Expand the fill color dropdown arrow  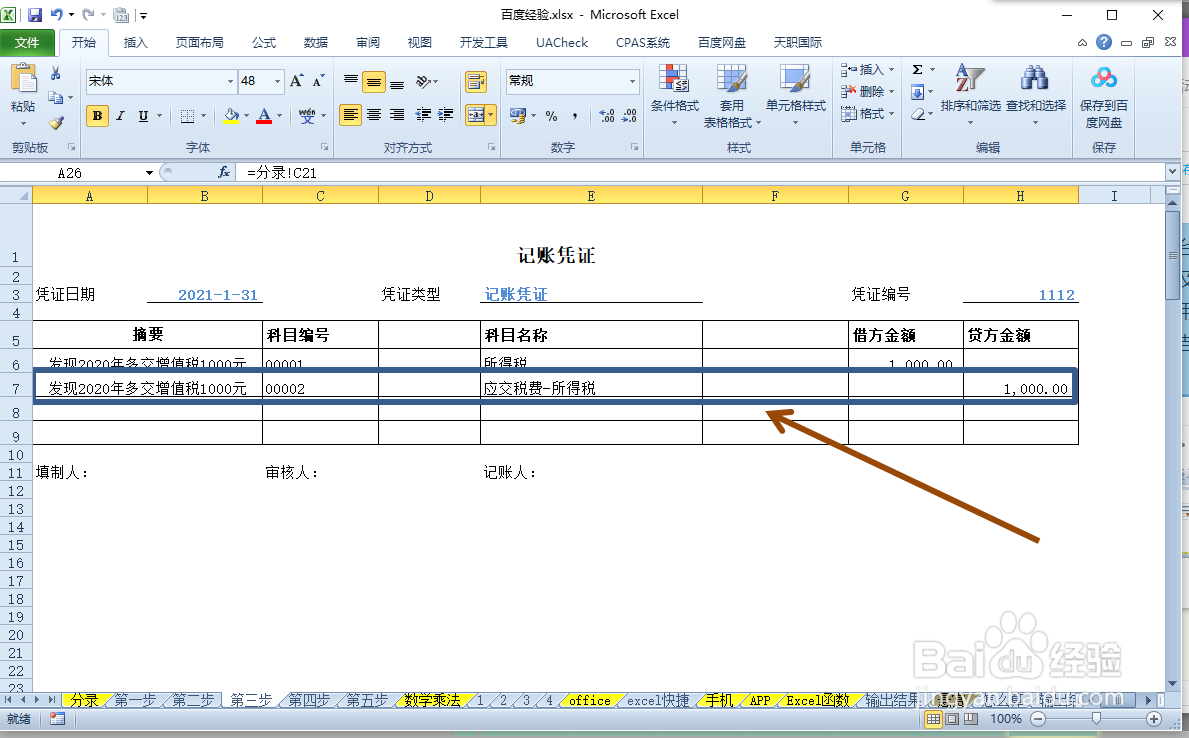pyautogui.click(x=246, y=116)
